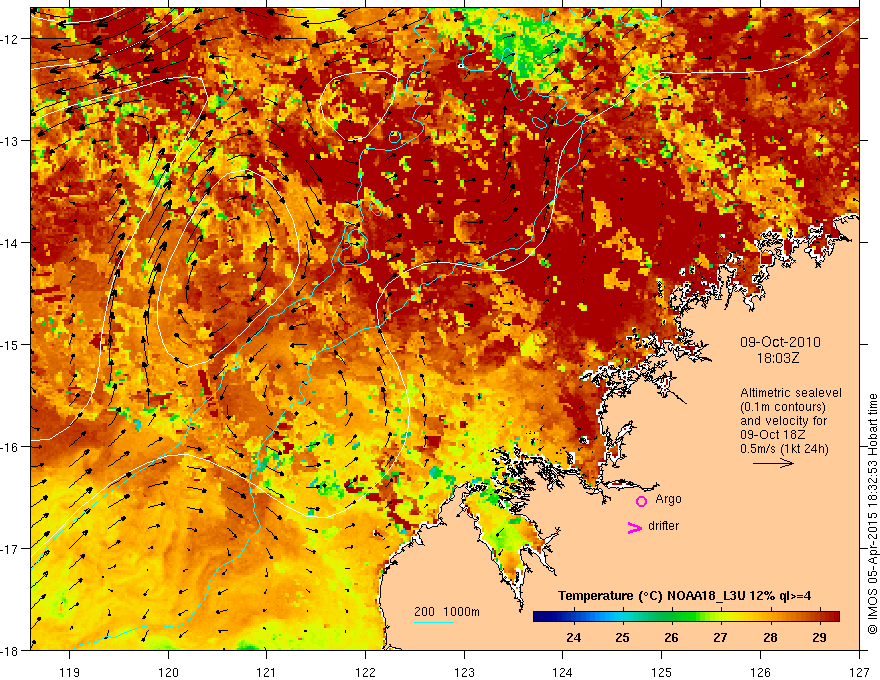Click the '09-Oct 18Z' caption line
This screenshot has height=680, width=880.
click(773, 435)
